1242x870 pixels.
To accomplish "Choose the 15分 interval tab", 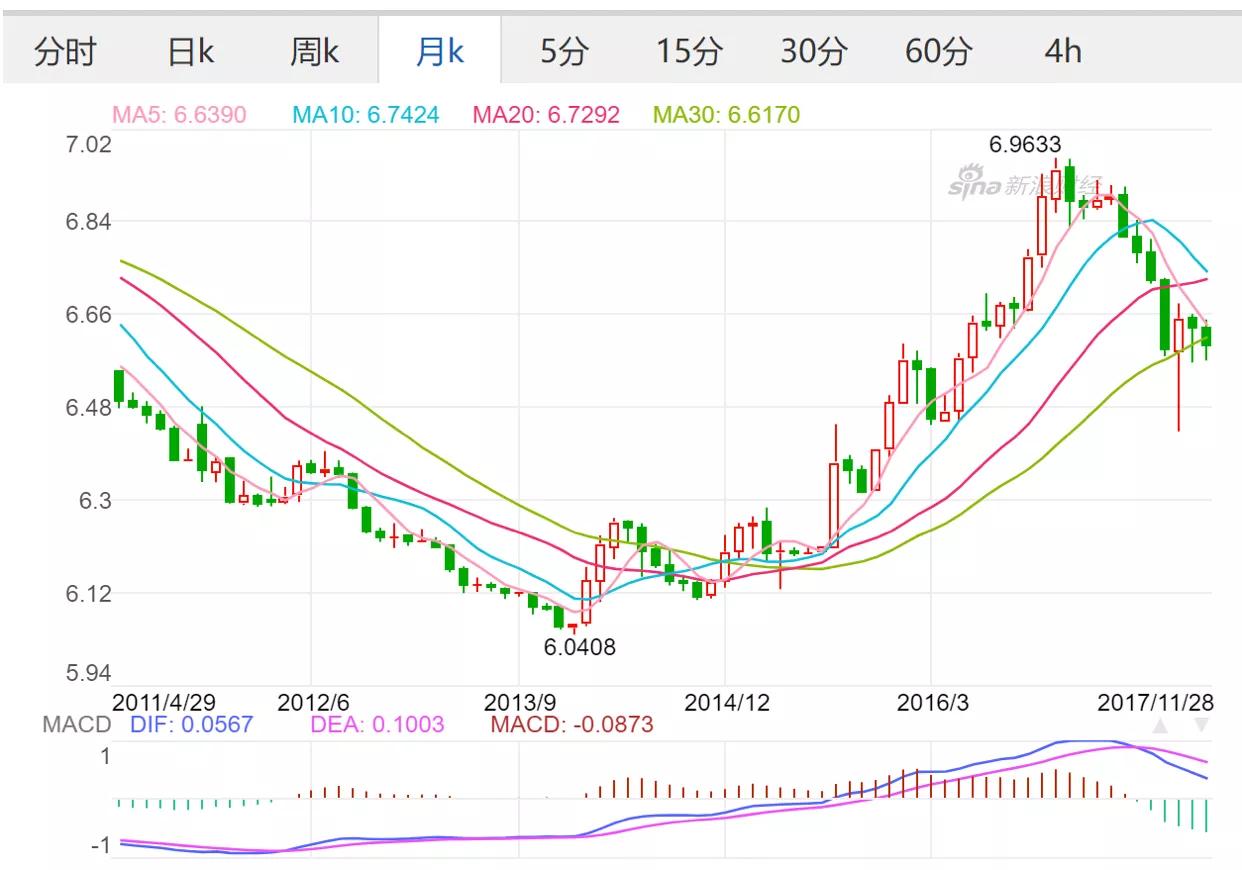I will click(x=689, y=51).
